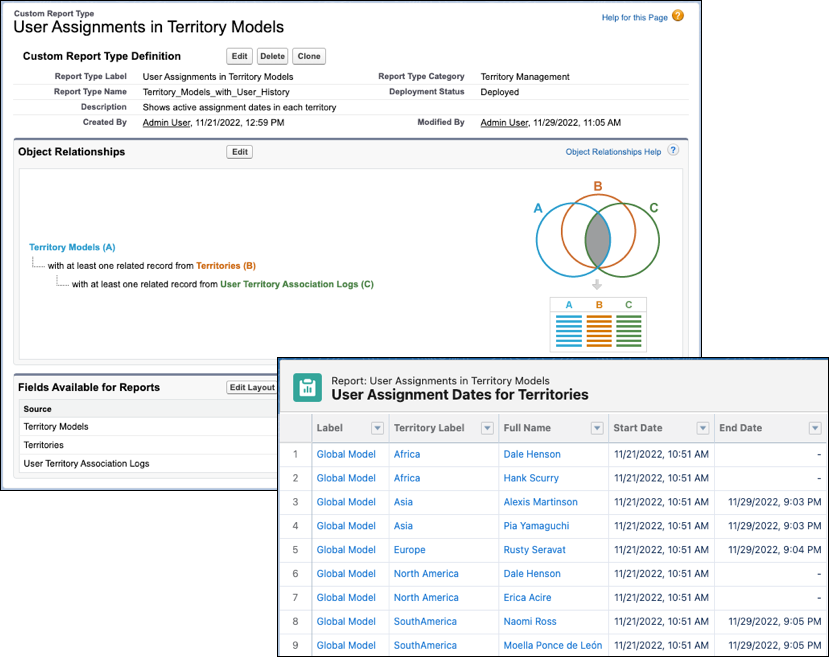Image resolution: width=829 pixels, height=657 pixels.
Task: Open SouthAmerica link in Naomi Ross row
Action: [x=425, y=622]
